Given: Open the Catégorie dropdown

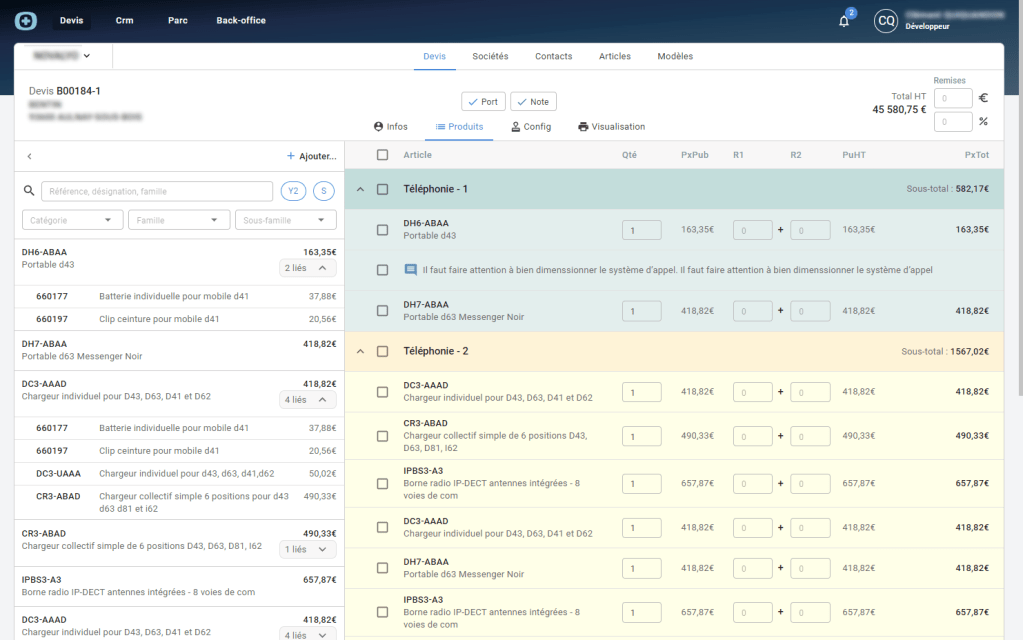Looking at the screenshot, I should pyautogui.click(x=73, y=220).
